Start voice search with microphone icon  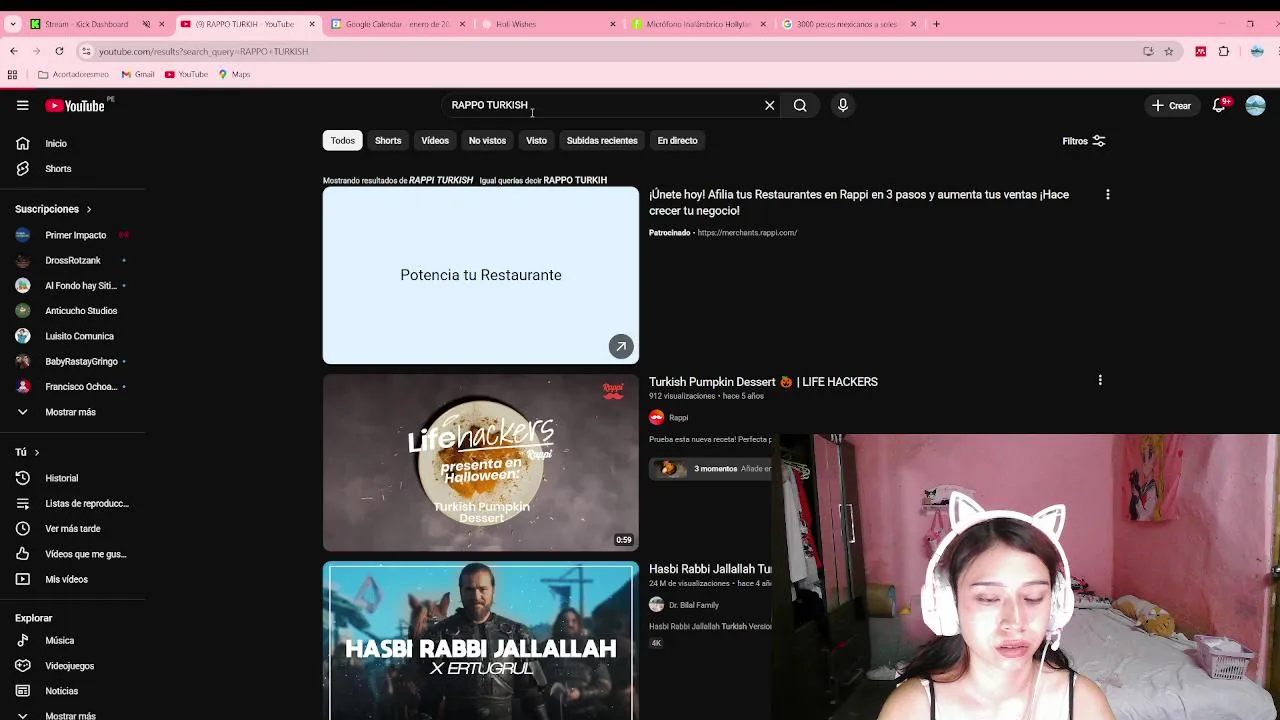coord(843,105)
